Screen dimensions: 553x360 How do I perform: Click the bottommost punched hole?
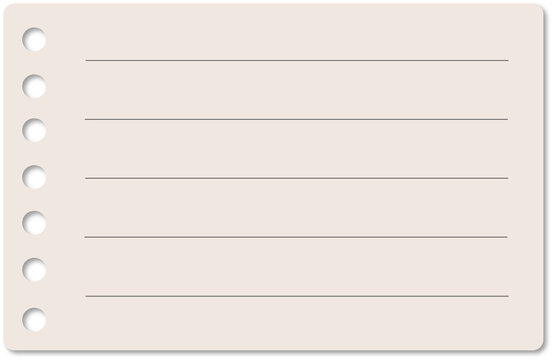[34, 319]
